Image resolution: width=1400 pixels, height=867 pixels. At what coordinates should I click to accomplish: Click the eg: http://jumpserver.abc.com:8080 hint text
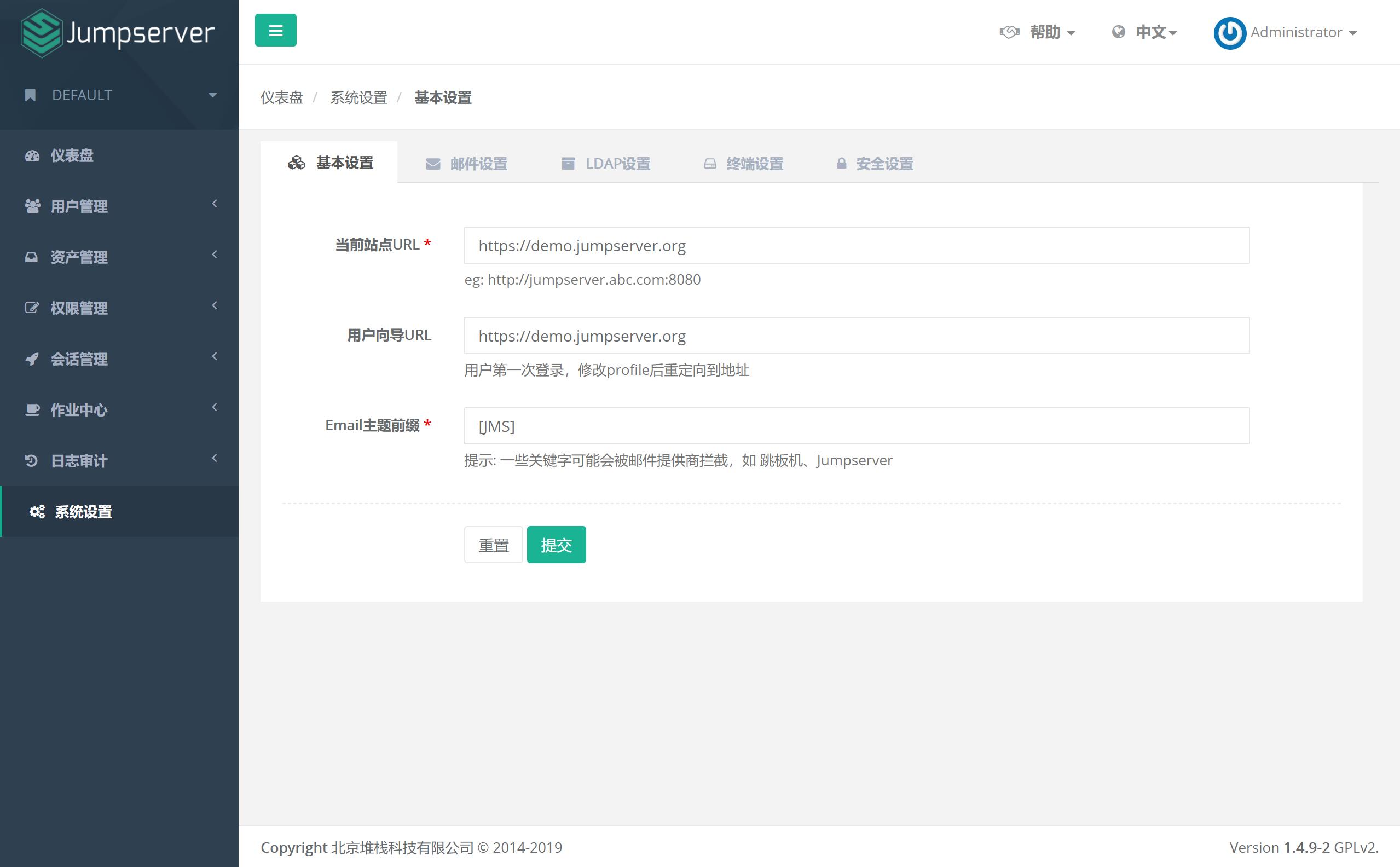coord(582,280)
